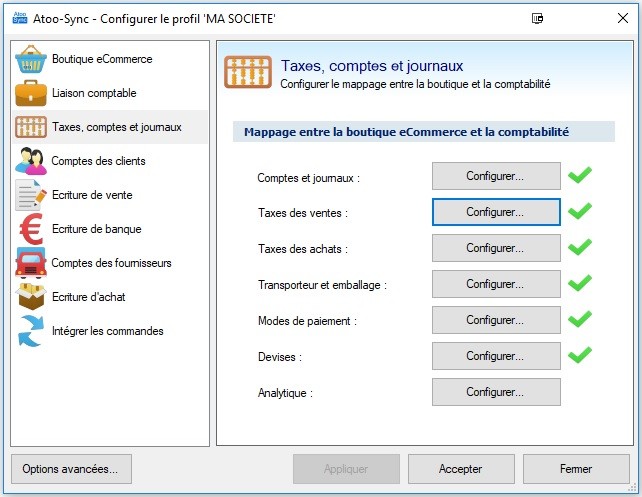Open Devises configuration button
The width and height of the screenshot is (642, 497).
point(496,356)
